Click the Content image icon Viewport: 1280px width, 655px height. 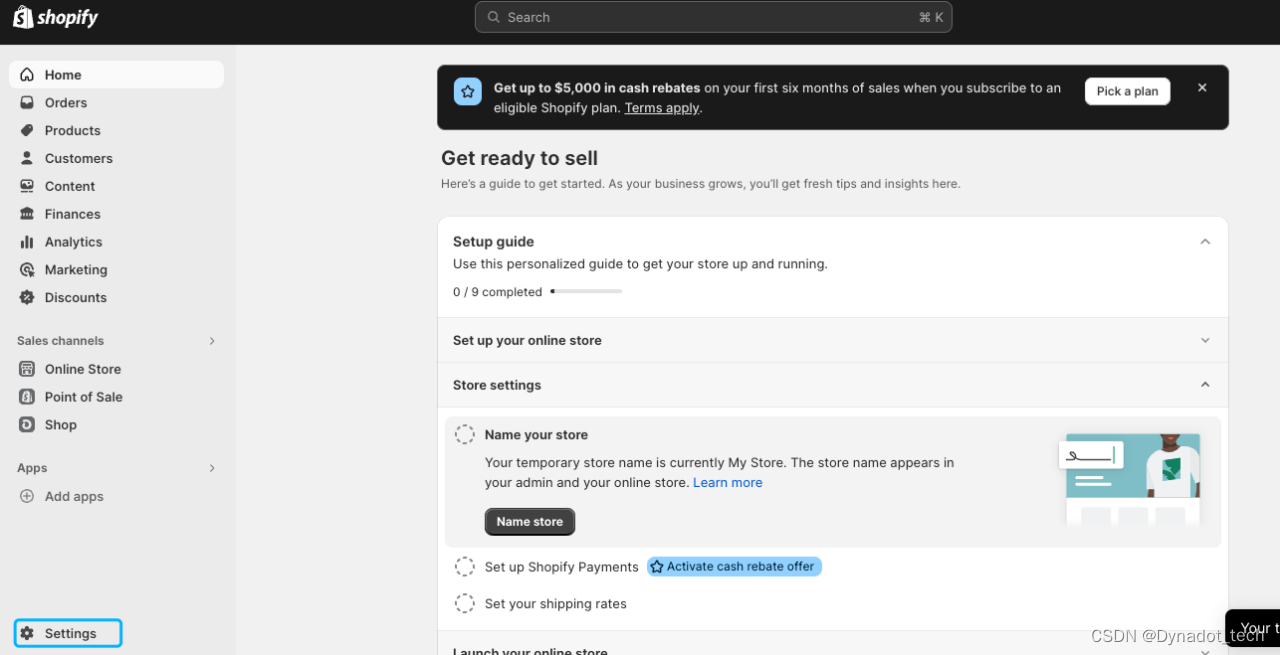pyautogui.click(x=27, y=186)
